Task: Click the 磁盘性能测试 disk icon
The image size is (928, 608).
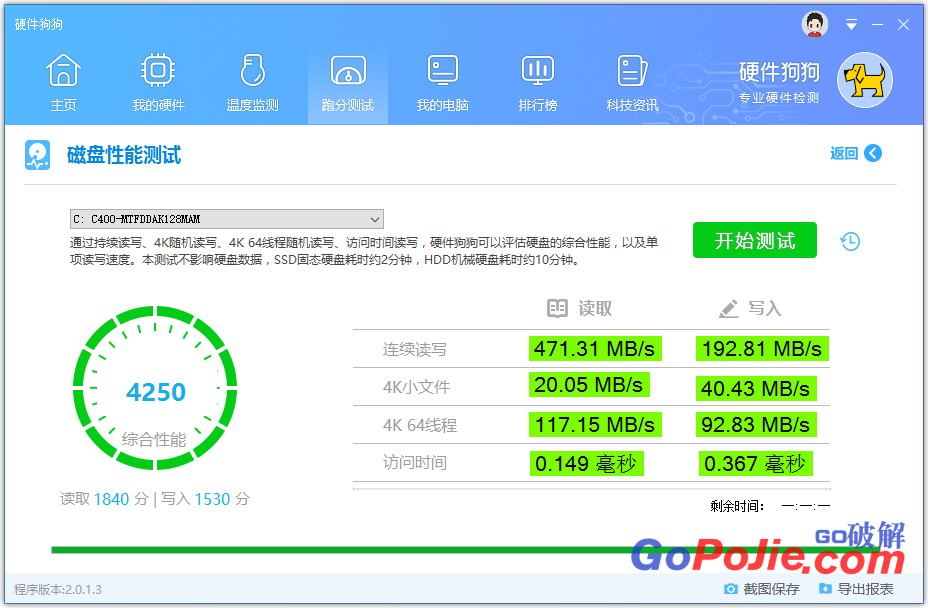Action: pyautogui.click(x=38, y=155)
